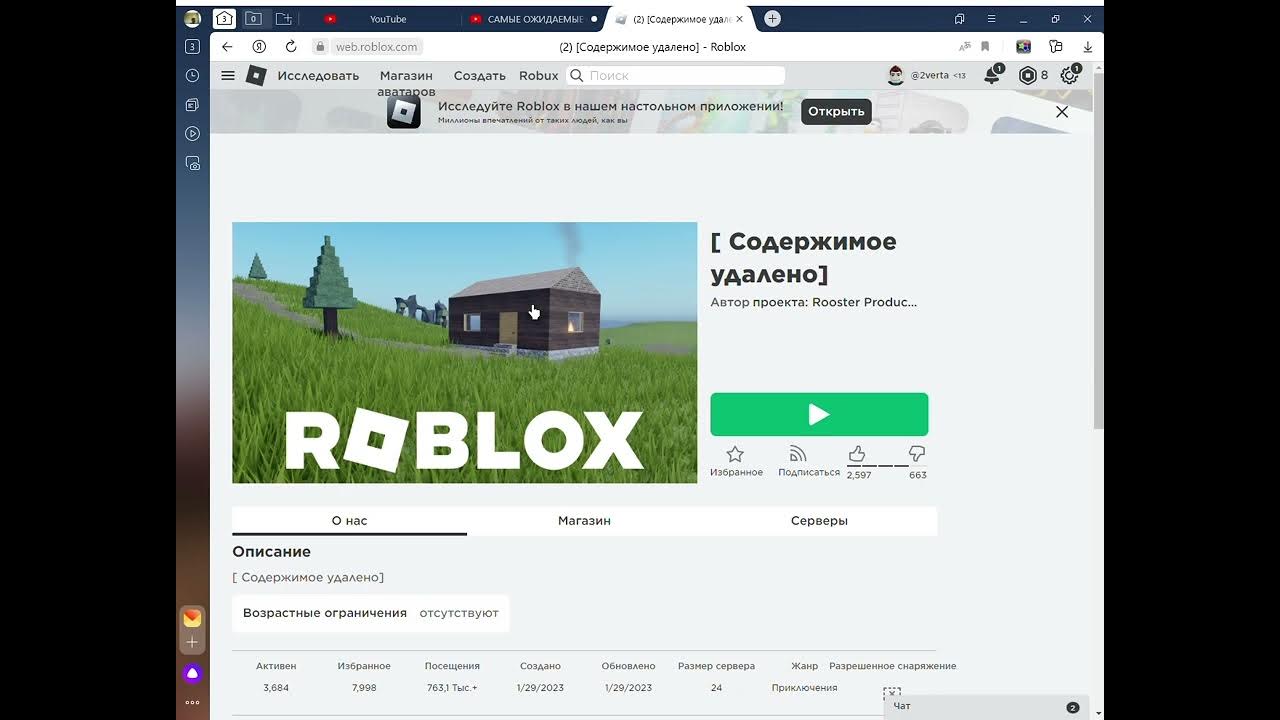The width and height of the screenshot is (1280, 720).
Task: Add a site via sidebar plus icon
Action: [192, 642]
